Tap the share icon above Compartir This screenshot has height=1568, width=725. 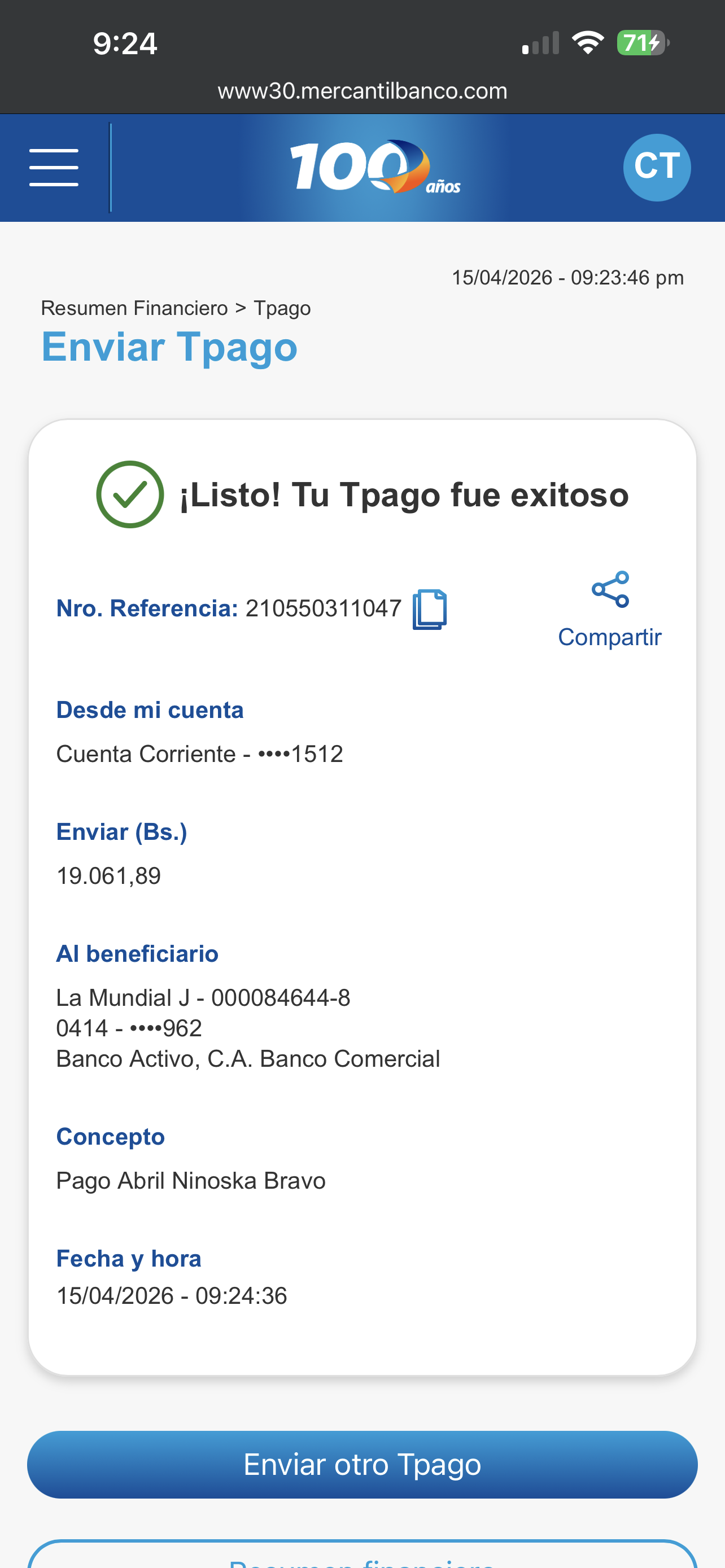610,589
